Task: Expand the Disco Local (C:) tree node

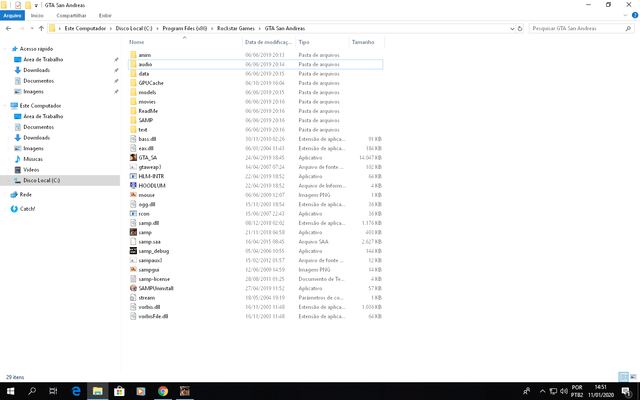Action: [x=8, y=180]
